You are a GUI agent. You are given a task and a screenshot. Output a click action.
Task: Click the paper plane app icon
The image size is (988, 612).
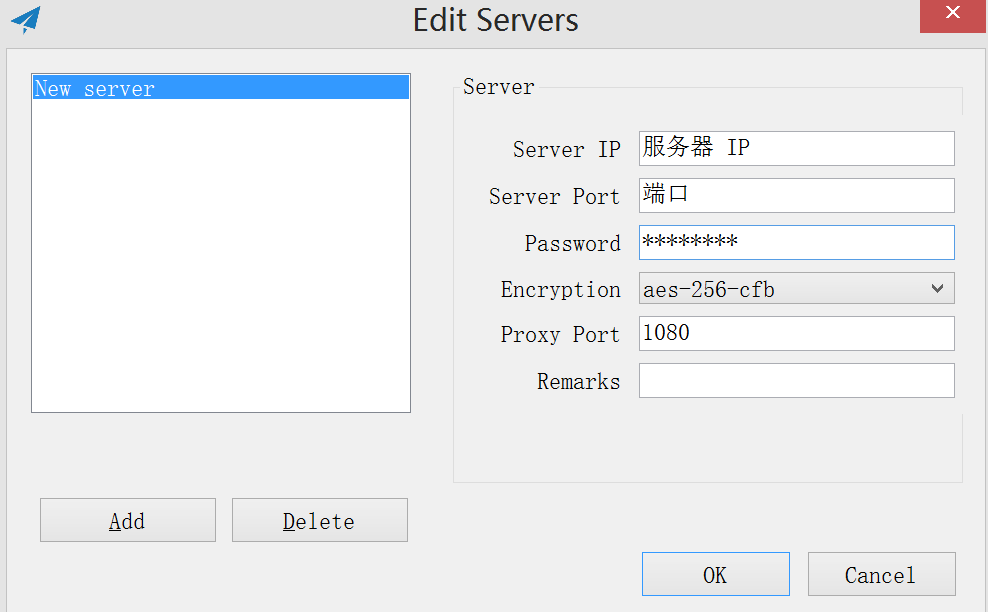[x=26, y=19]
